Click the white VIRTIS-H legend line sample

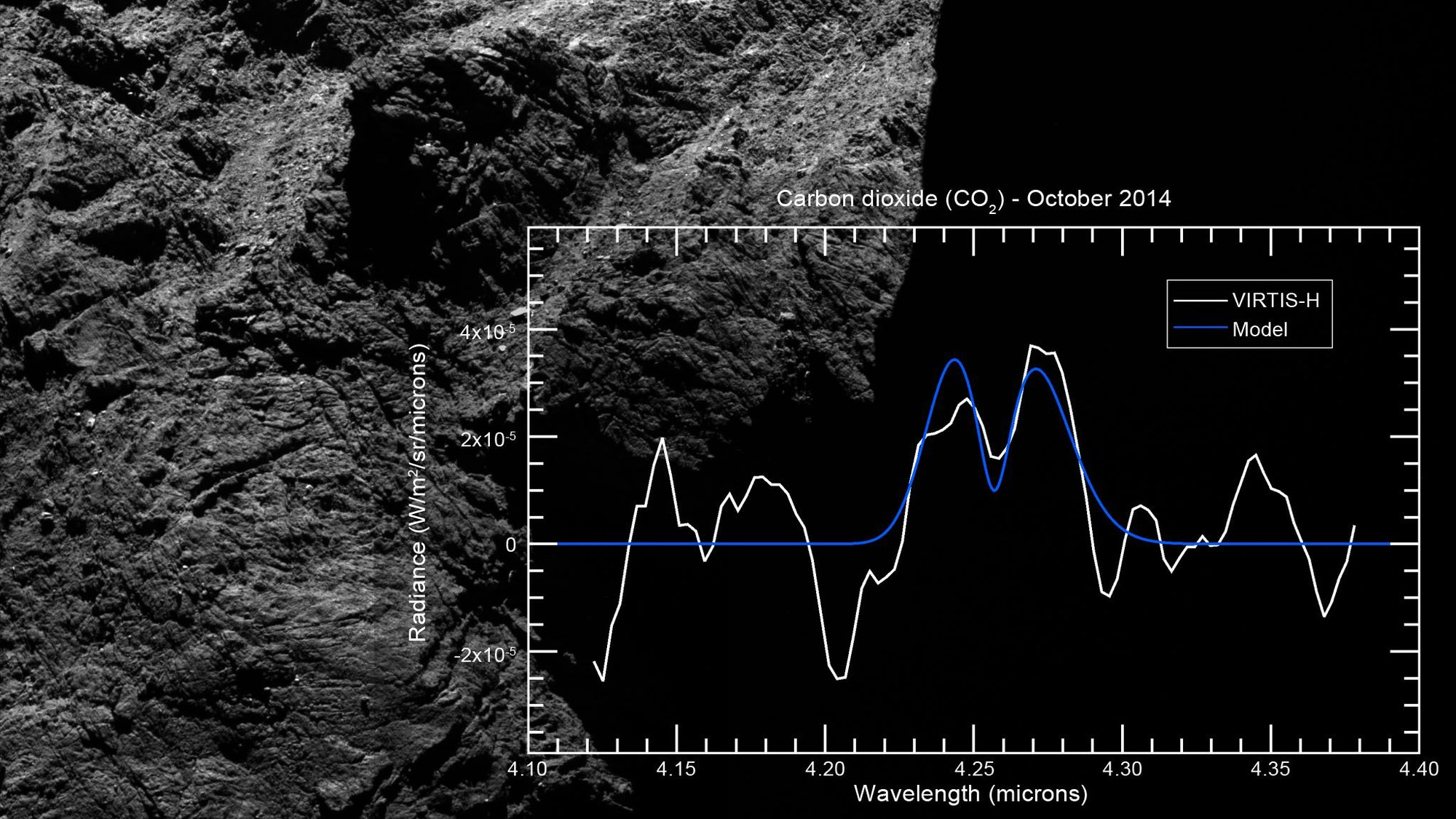coord(1200,300)
